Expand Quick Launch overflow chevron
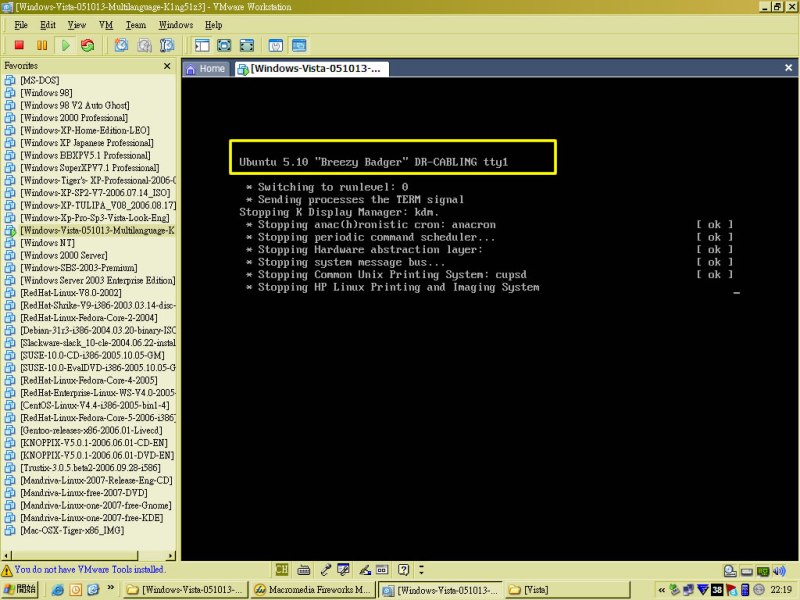 111,588
